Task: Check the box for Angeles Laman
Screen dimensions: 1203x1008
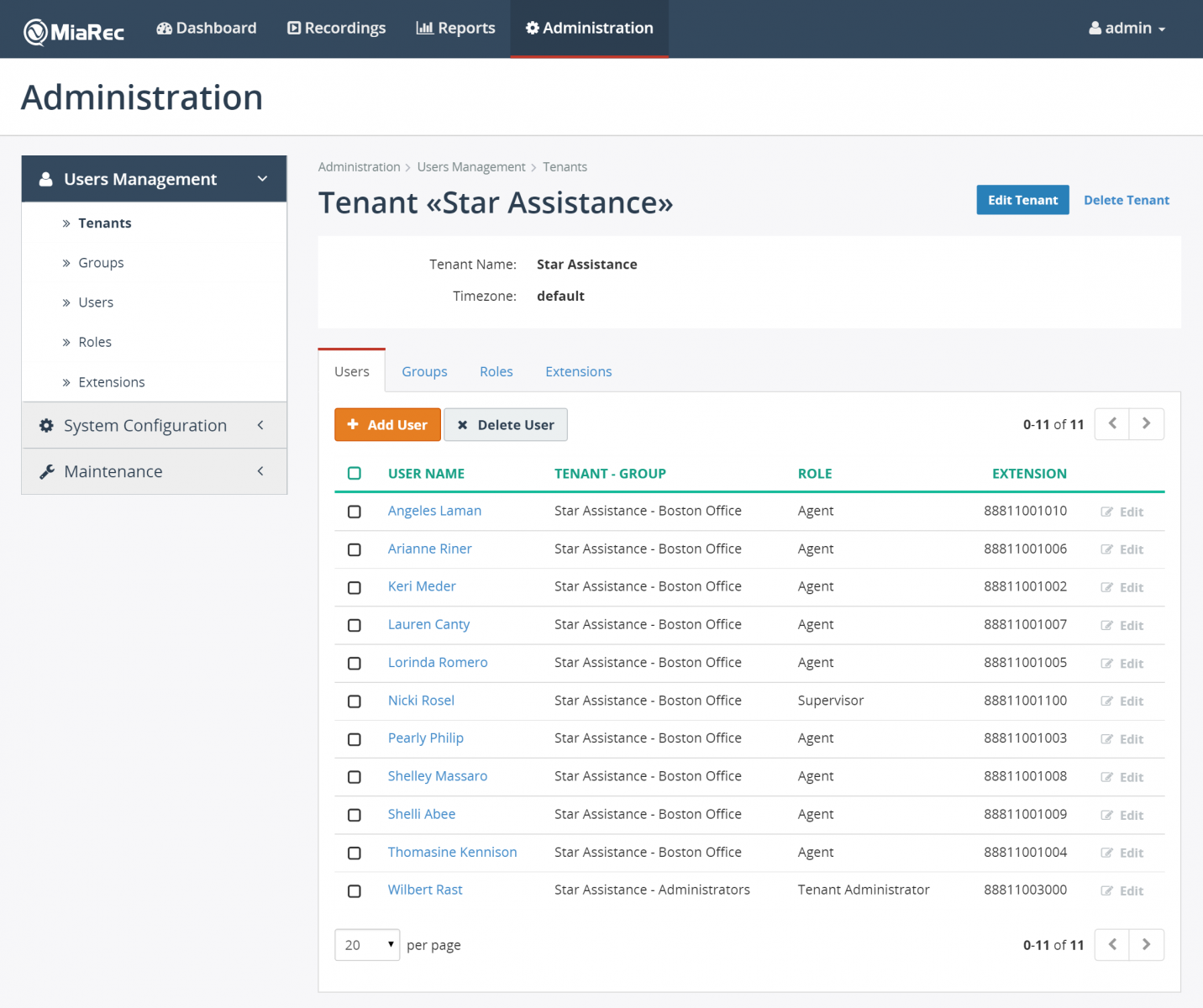Action: (355, 512)
